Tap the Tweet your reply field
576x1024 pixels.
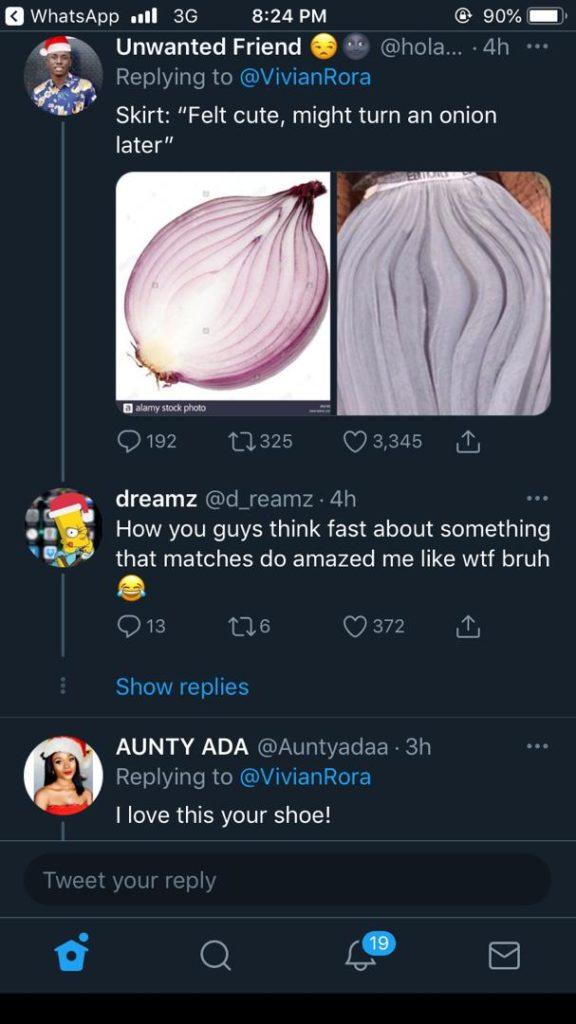(x=287, y=880)
